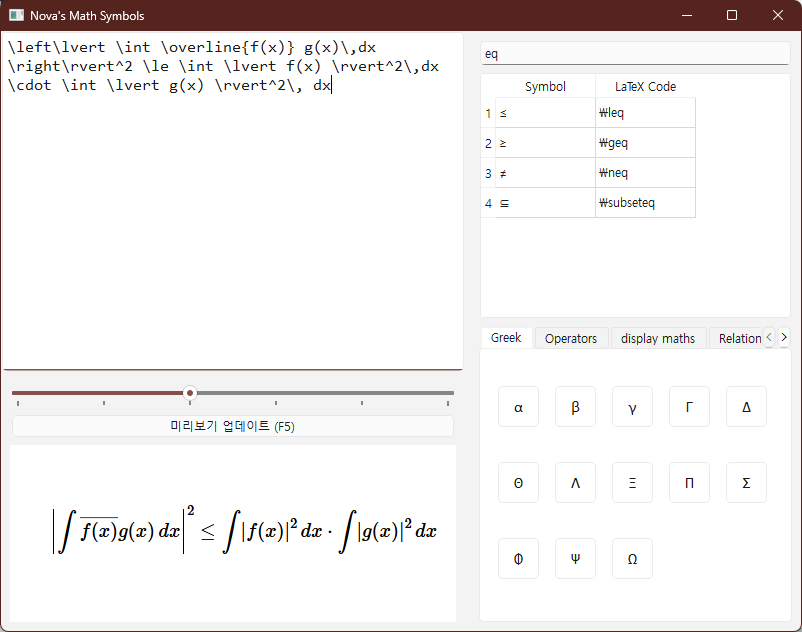Select the \neq LaTeX code cell
Image resolution: width=802 pixels, height=632 pixels.
pyautogui.click(x=645, y=173)
